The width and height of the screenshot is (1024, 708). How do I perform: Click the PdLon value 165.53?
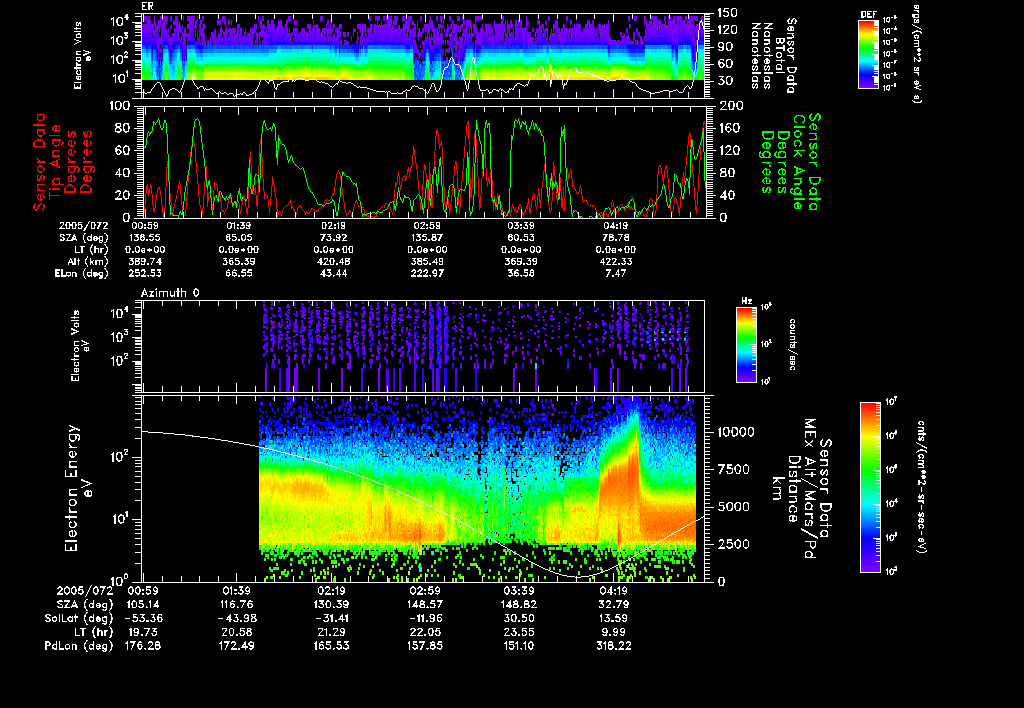click(331, 645)
